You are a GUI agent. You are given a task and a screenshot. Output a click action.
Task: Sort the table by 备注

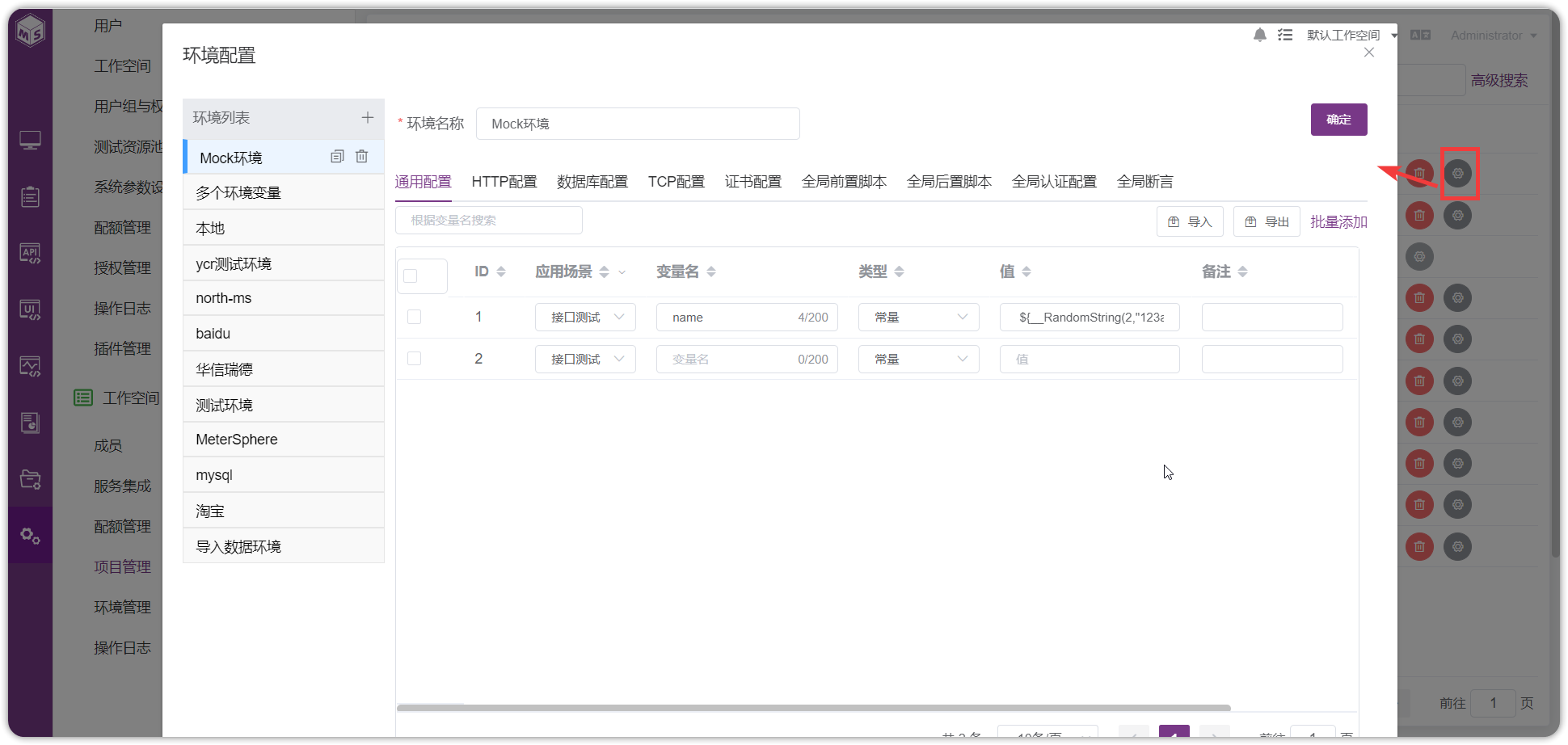coord(1243,271)
